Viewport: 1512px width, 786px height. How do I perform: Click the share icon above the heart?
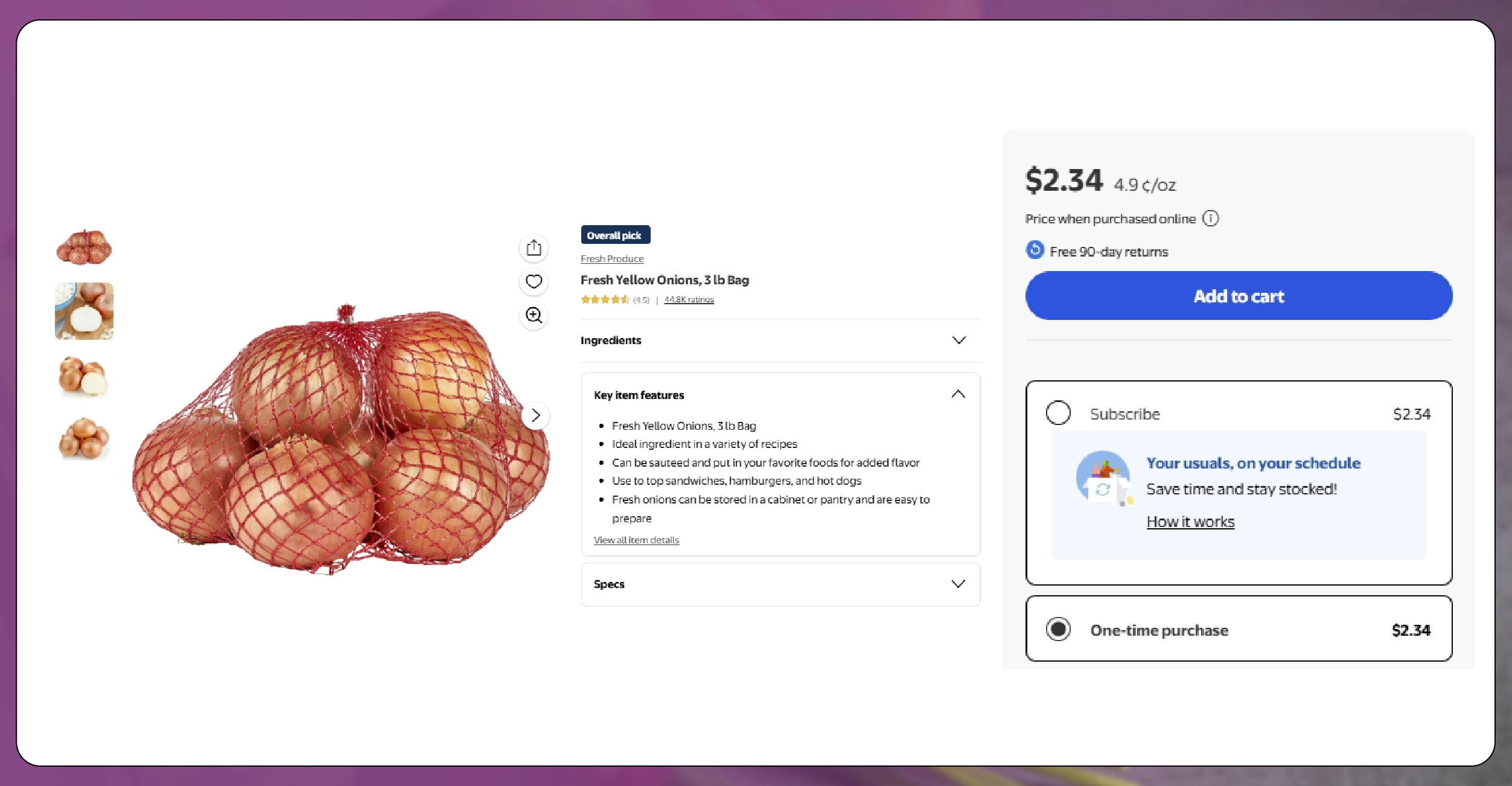[534, 248]
